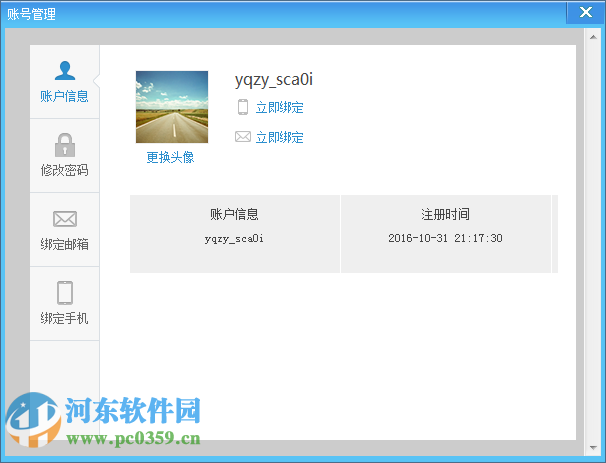
Task: Click the small envelope icon beside 立即绑定
Action: coord(243,136)
